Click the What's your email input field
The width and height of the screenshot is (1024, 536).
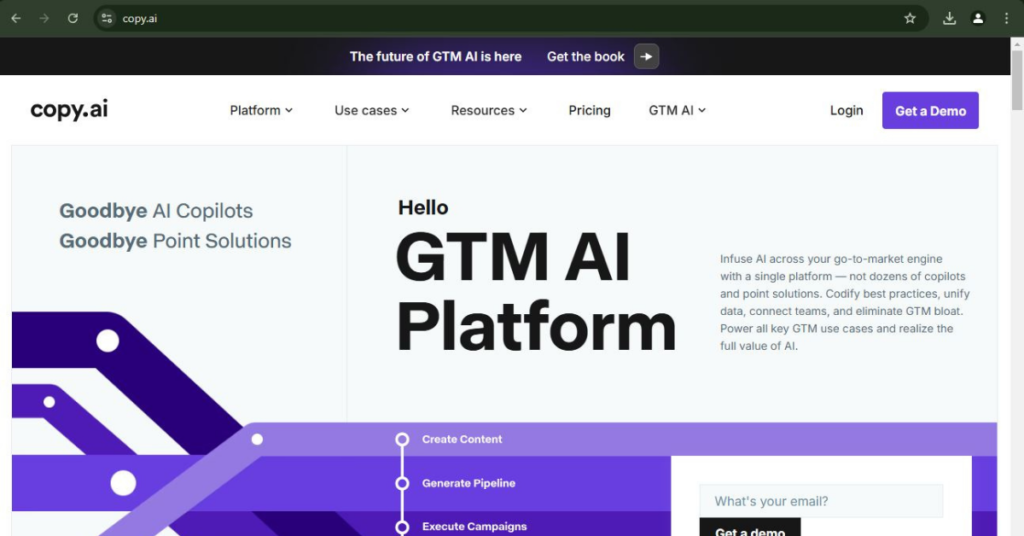click(821, 501)
